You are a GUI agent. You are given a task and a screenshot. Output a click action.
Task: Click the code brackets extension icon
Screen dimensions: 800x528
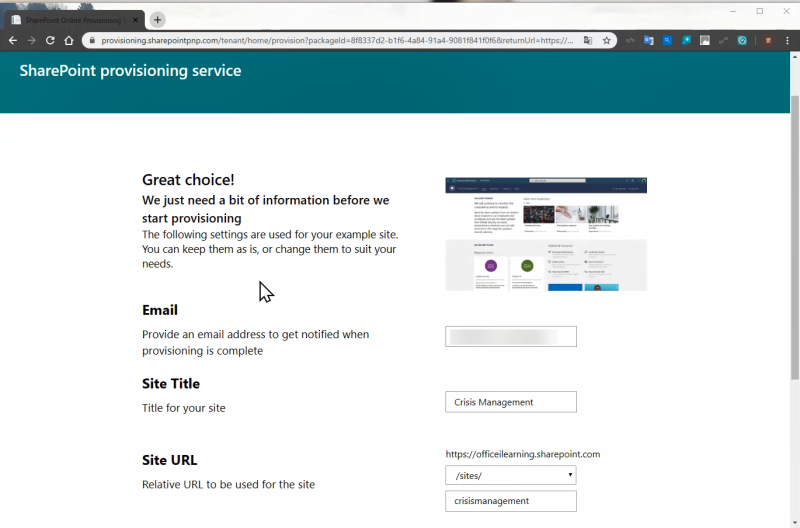(630, 40)
